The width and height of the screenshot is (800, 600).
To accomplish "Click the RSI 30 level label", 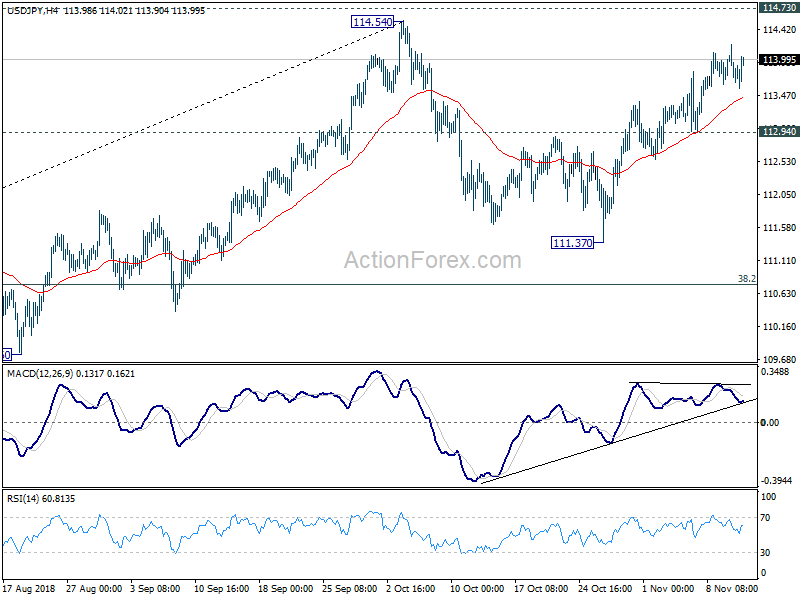I will click(765, 553).
